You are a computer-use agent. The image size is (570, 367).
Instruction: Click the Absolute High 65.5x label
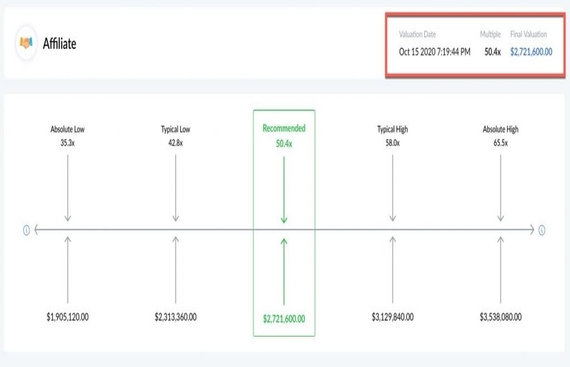tap(501, 136)
